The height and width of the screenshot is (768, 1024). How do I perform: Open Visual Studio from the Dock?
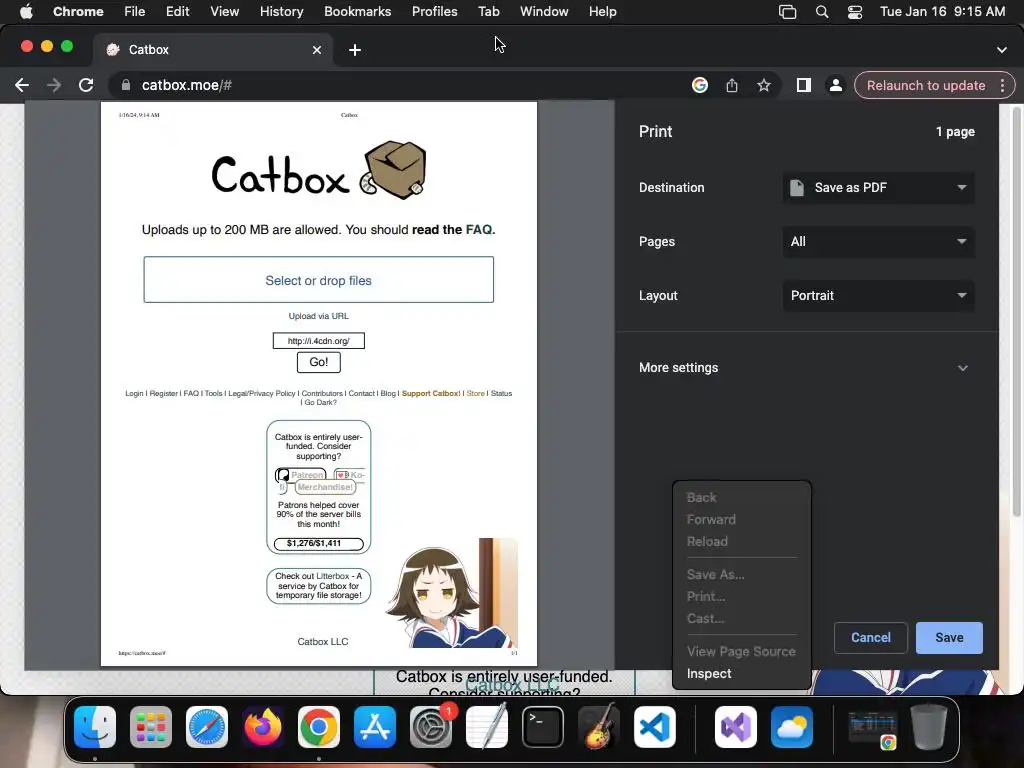(736, 727)
